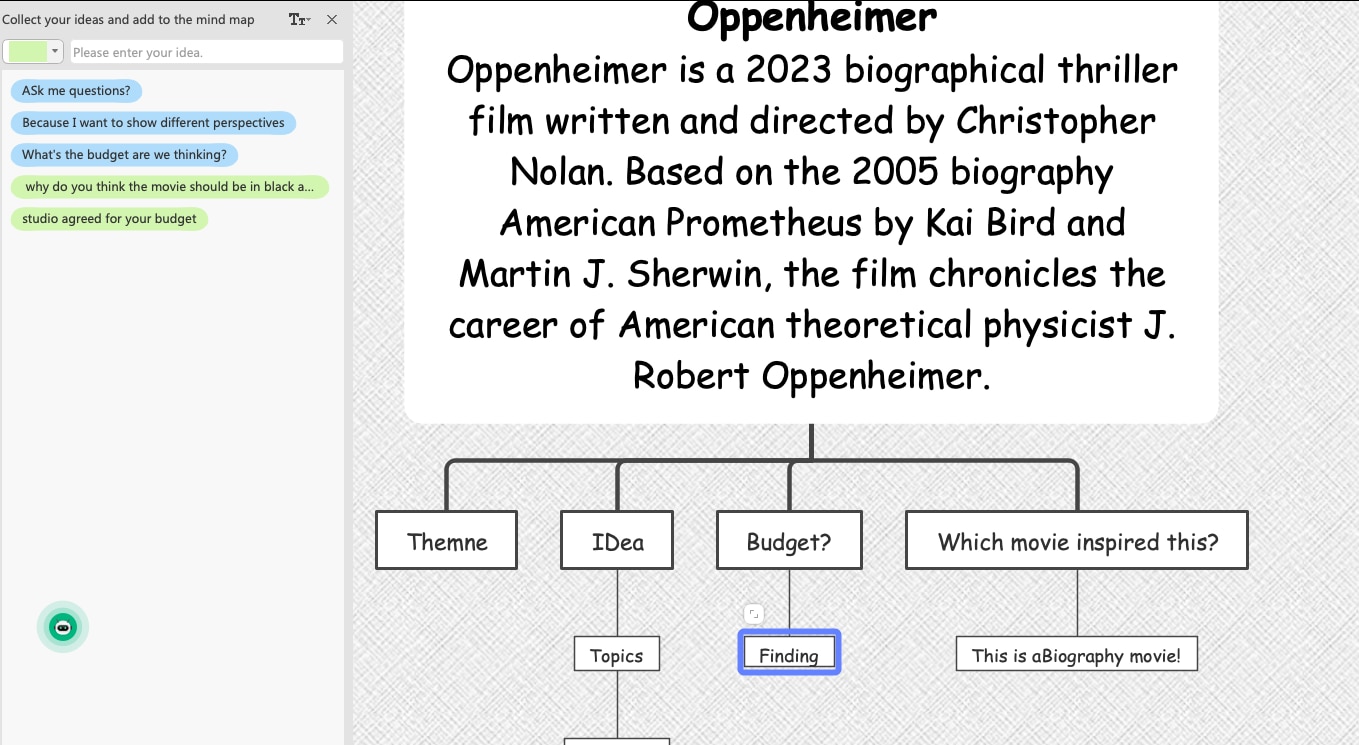
Task: Select the "This is aBiography movie!" node
Action: 1076,655
